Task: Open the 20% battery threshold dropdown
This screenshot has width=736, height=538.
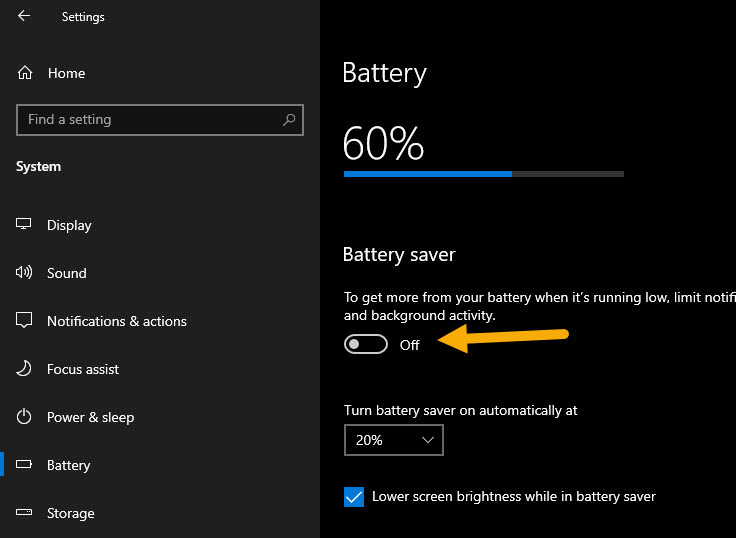Action: tap(393, 440)
